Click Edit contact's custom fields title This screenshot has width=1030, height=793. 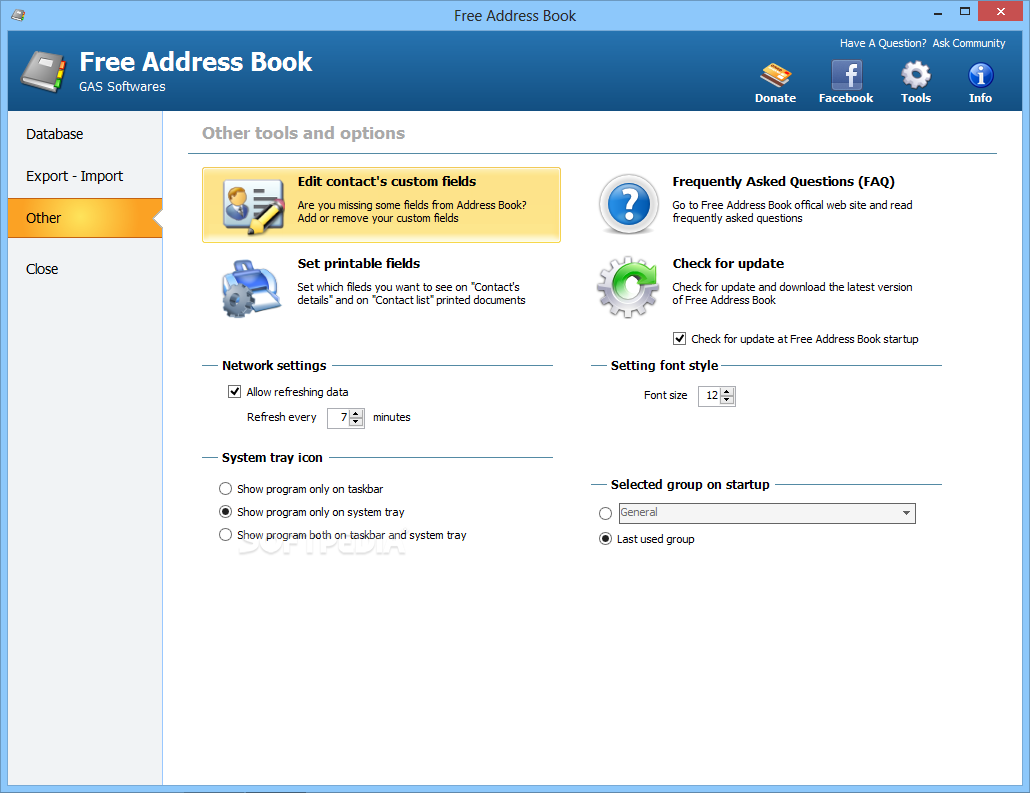tap(387, 182)
